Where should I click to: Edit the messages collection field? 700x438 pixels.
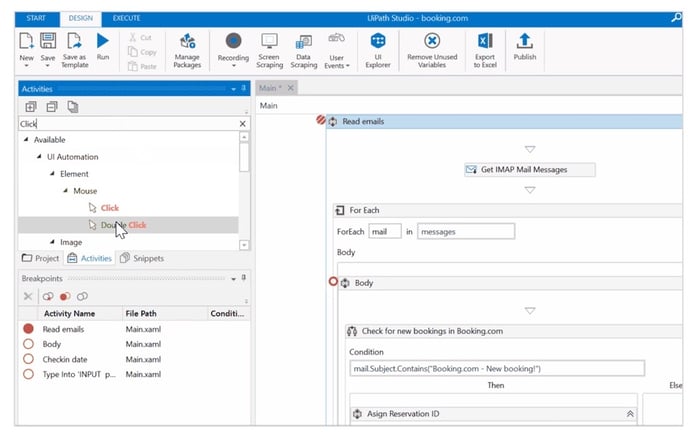tap(466, 232)
